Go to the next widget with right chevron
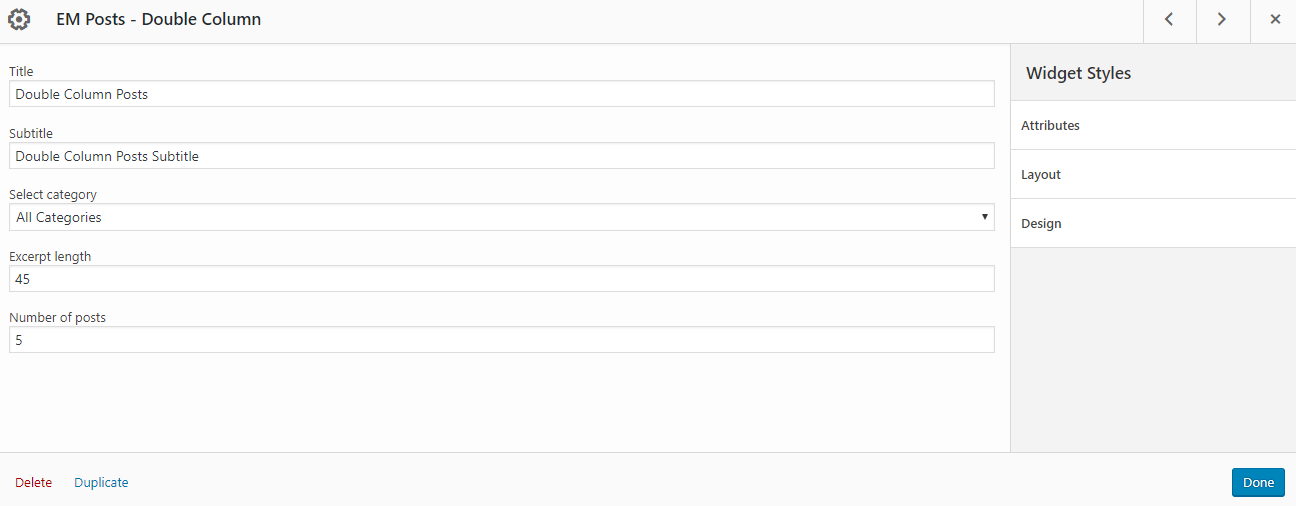Screen dimensions: 1296x506 point(1222,21)
